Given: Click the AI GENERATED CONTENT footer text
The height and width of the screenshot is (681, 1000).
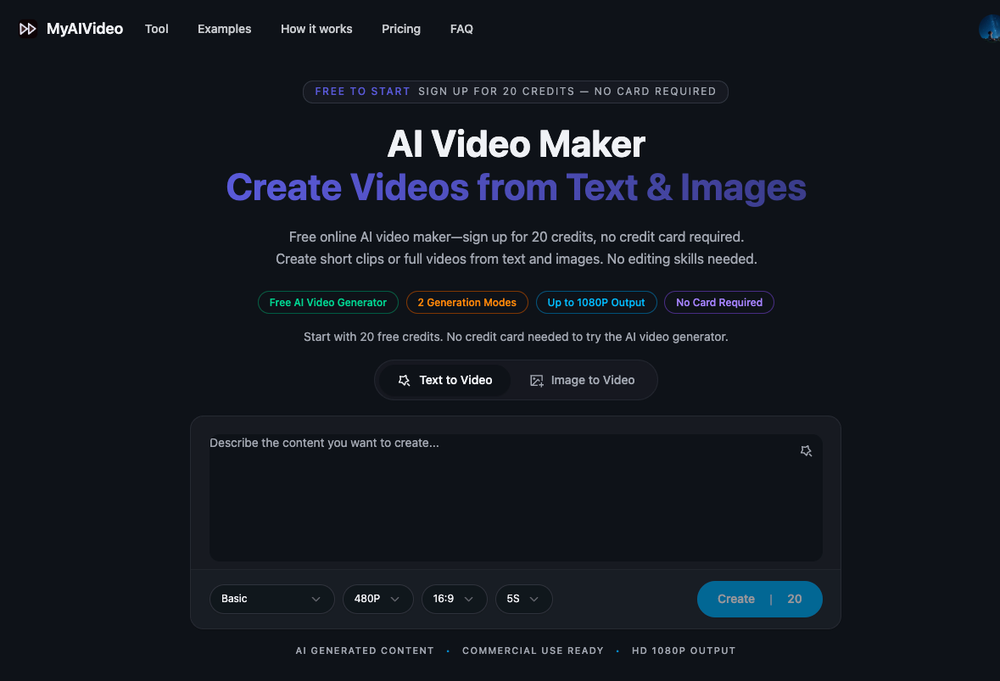Looking at the screenshot, I should (x=364, y=650).
